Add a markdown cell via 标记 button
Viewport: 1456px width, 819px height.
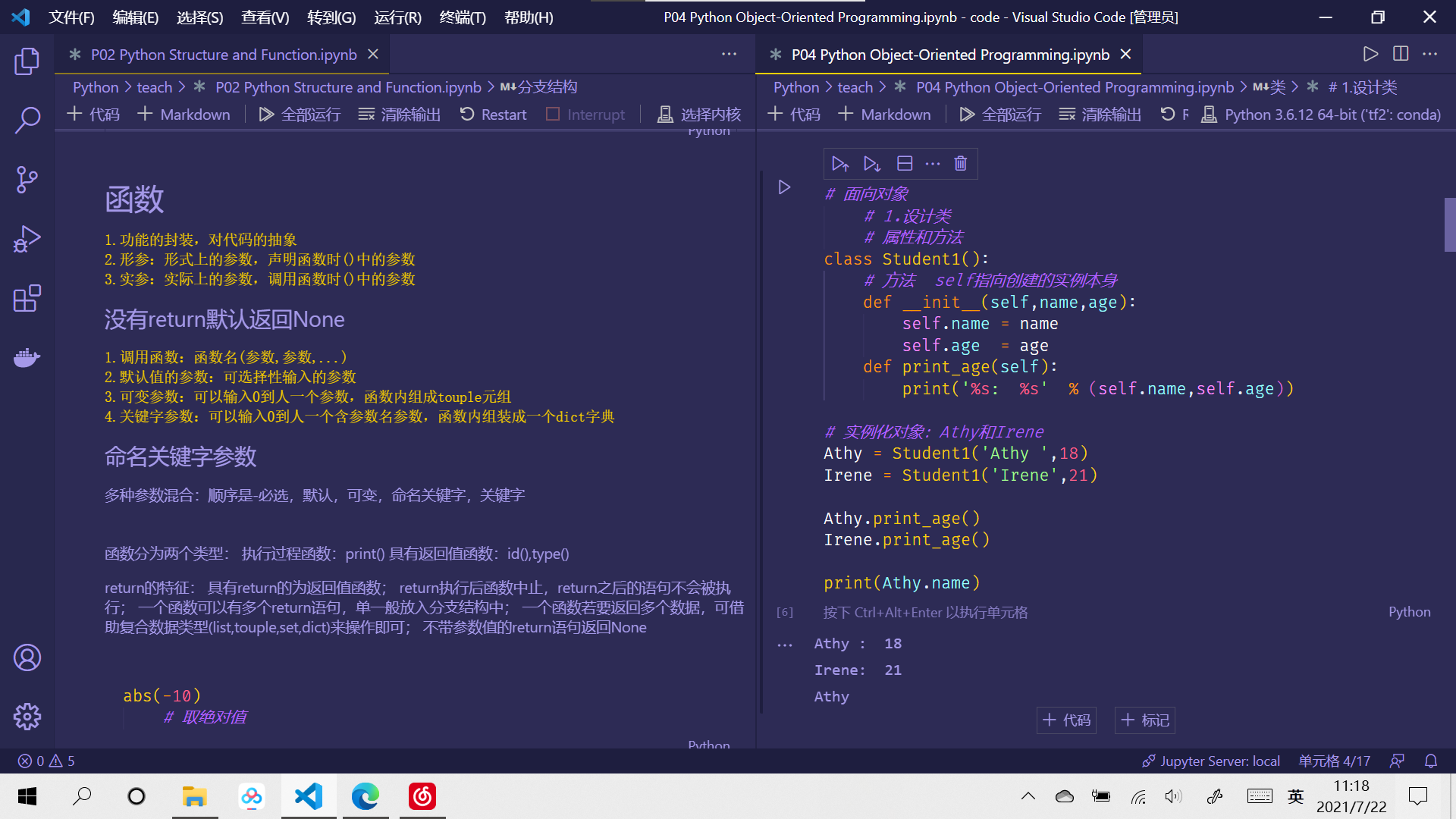(x=1144, y=720)
